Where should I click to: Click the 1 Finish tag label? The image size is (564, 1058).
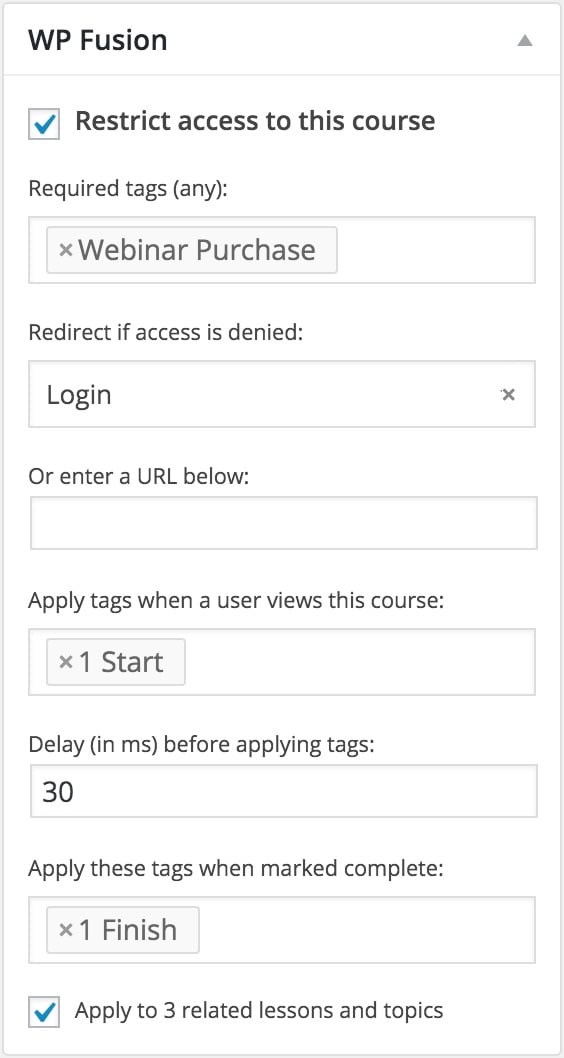point(128,930)
